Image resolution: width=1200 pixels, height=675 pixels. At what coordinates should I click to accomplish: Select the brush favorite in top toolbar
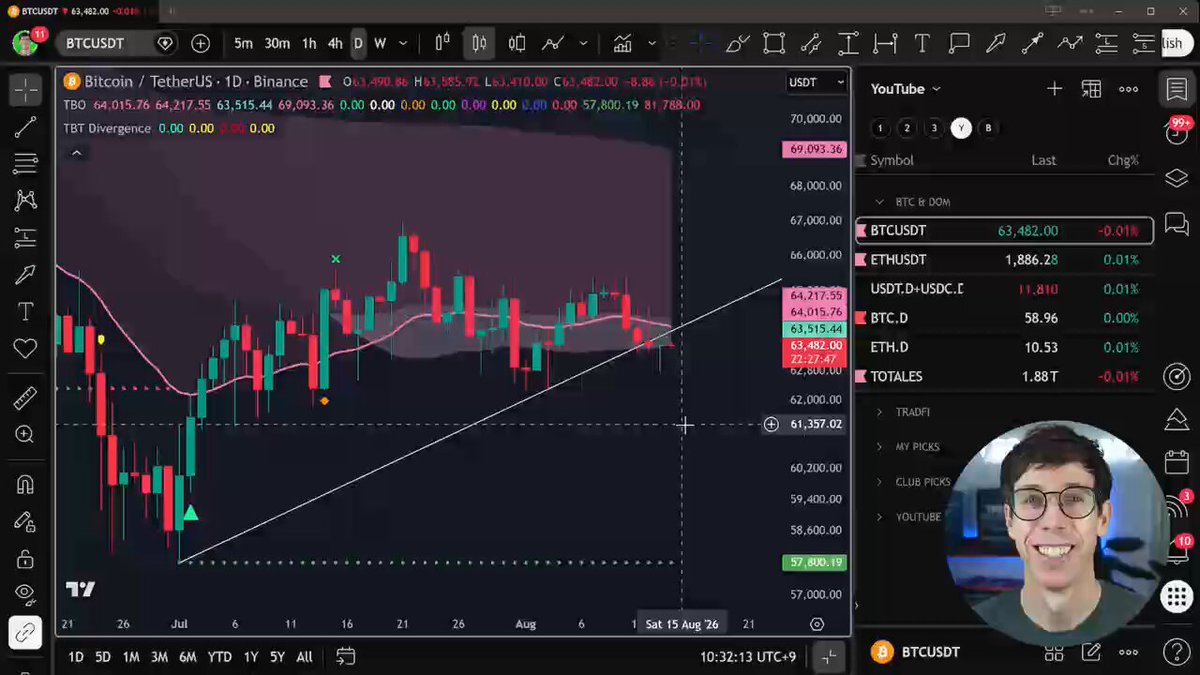coord(737,43)
